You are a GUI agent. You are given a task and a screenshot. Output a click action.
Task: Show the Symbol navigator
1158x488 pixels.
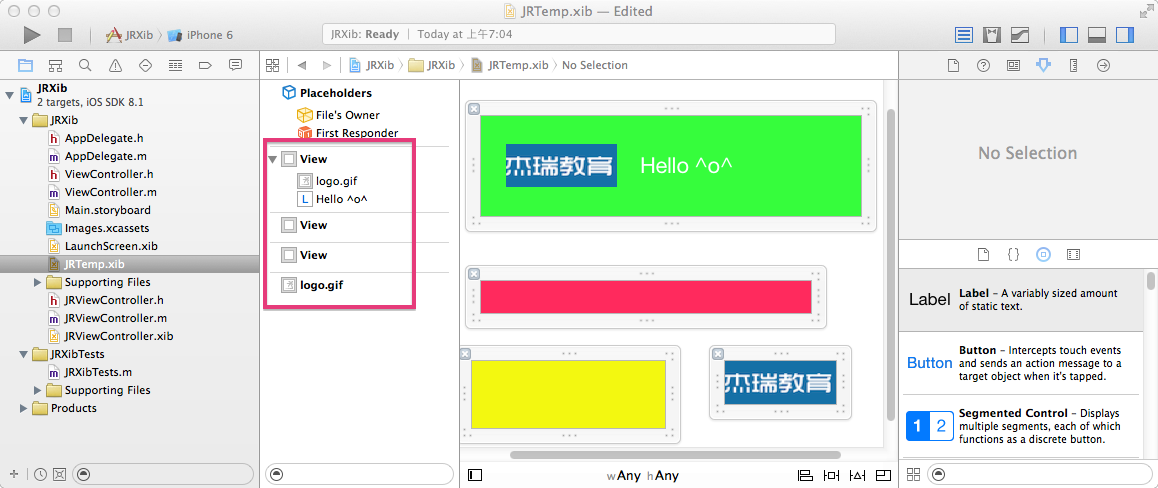pos(55,65)
